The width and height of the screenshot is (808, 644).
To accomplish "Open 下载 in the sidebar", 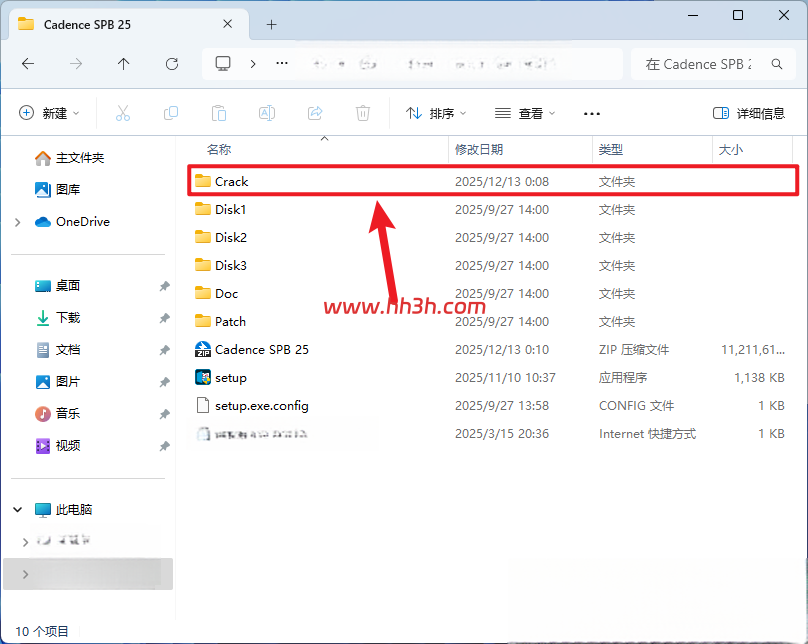I will (x=68, y=318).
